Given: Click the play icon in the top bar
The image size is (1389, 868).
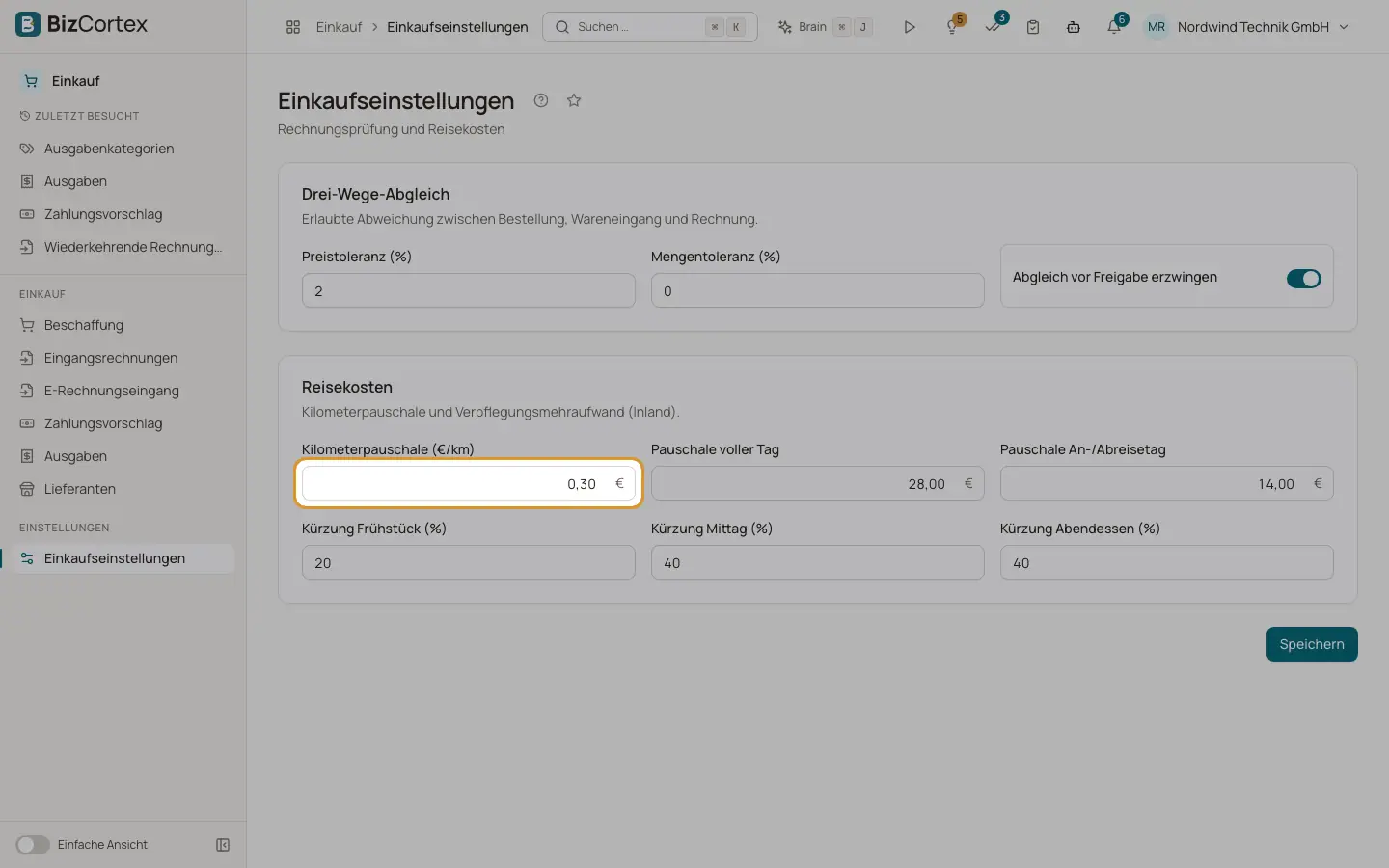Looking at the screenshot, I should 910,27.
